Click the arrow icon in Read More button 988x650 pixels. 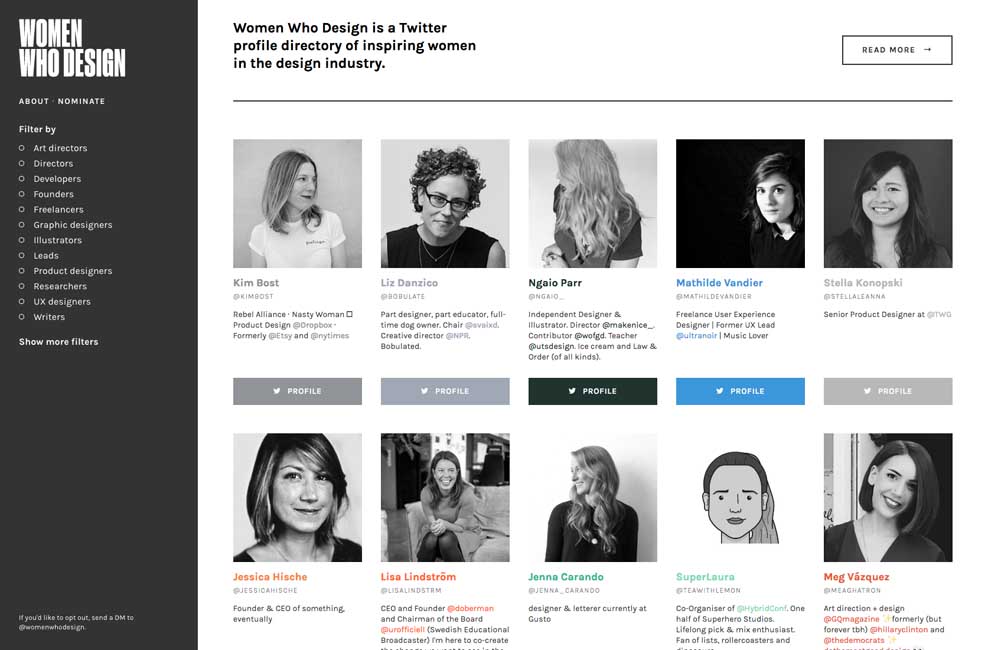point(928,50)
